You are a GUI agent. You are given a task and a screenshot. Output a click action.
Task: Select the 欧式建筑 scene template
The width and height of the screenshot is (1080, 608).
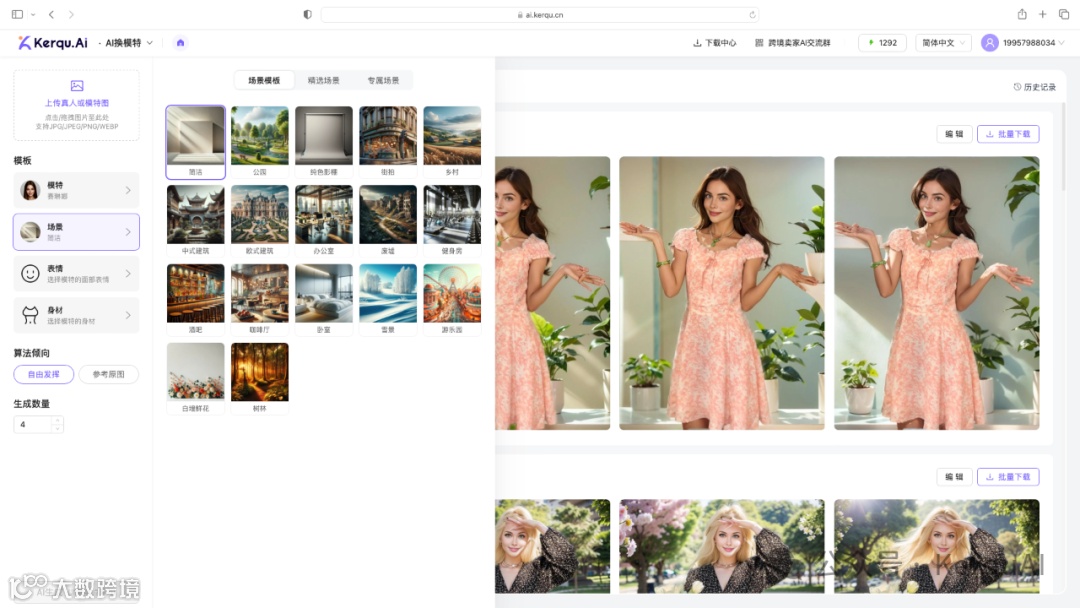[x=260, y=220]
